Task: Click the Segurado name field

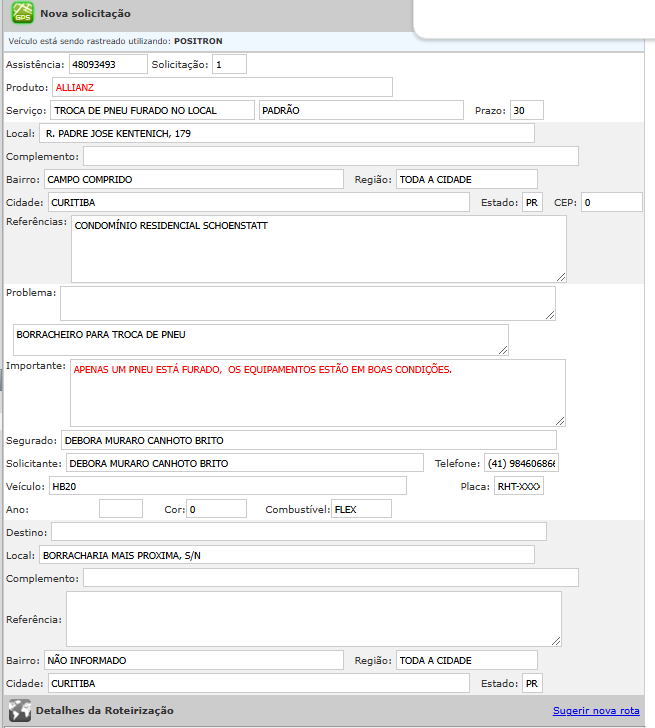Action: point(307,440)
